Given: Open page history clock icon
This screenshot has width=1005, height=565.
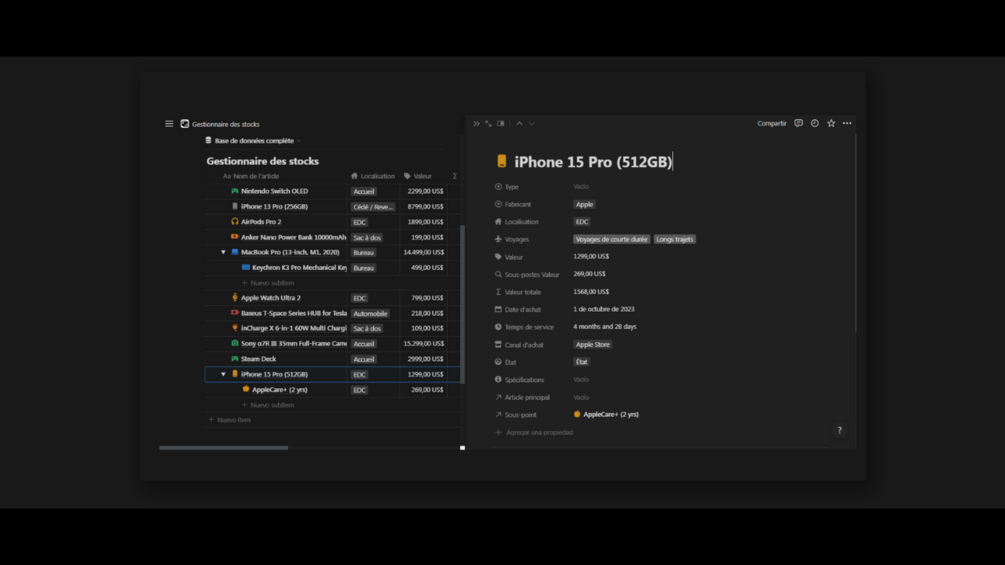Looking at the screenshot, I should tap(815, 123).
